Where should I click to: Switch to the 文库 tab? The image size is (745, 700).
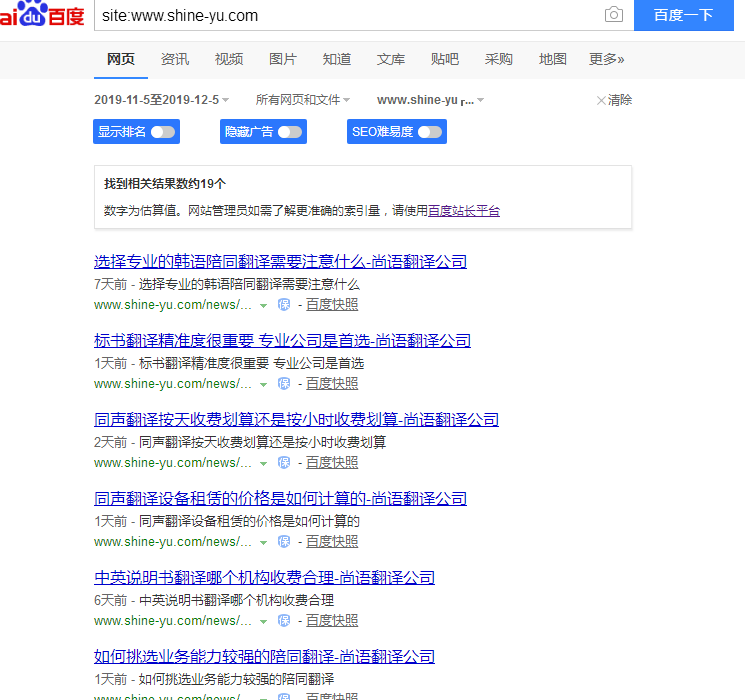pos(391,59)
